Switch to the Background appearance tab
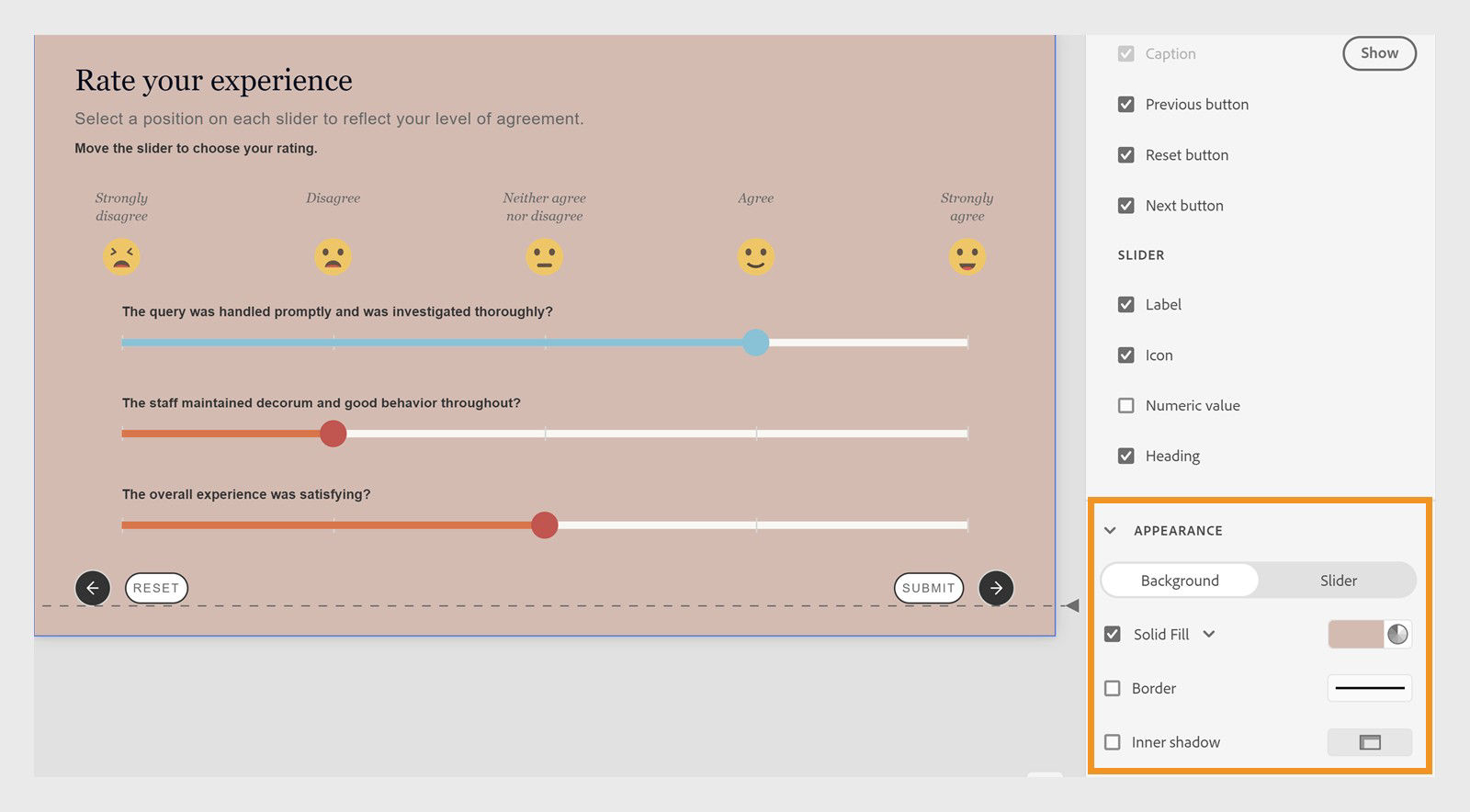 click(x=1180, y=581)
